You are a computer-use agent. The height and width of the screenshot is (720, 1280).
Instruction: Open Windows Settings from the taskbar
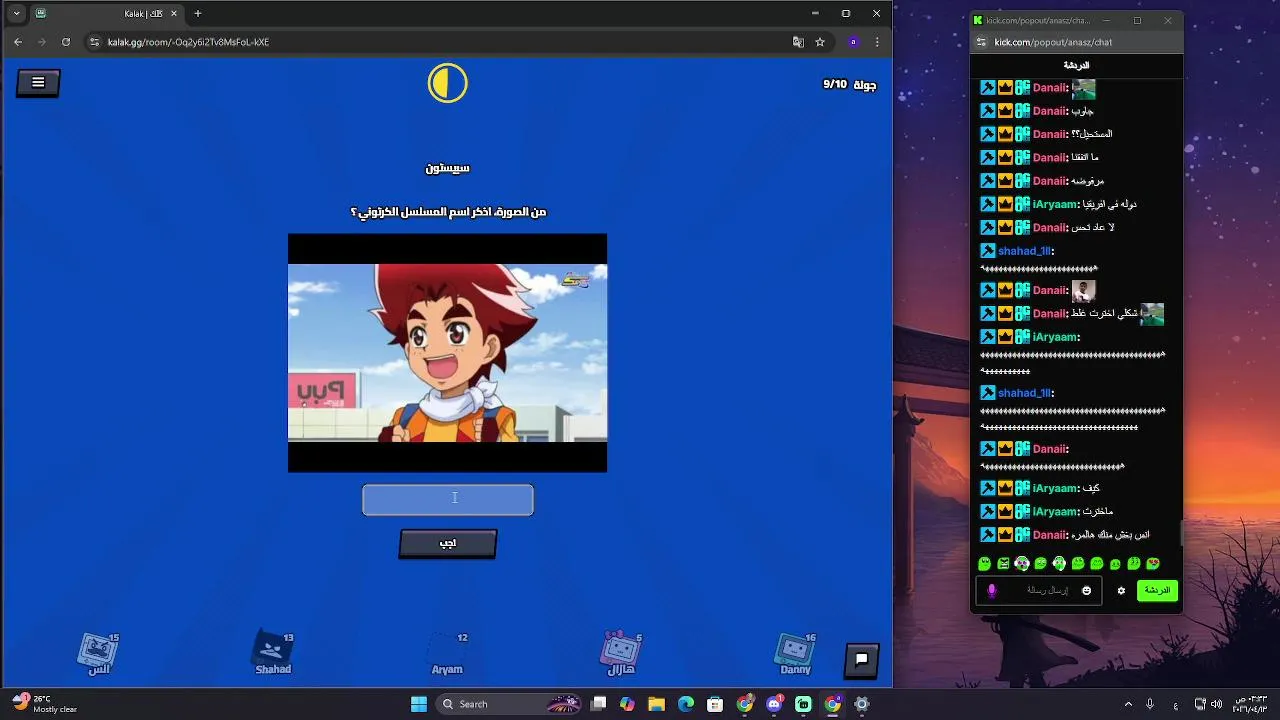point(862,704)
